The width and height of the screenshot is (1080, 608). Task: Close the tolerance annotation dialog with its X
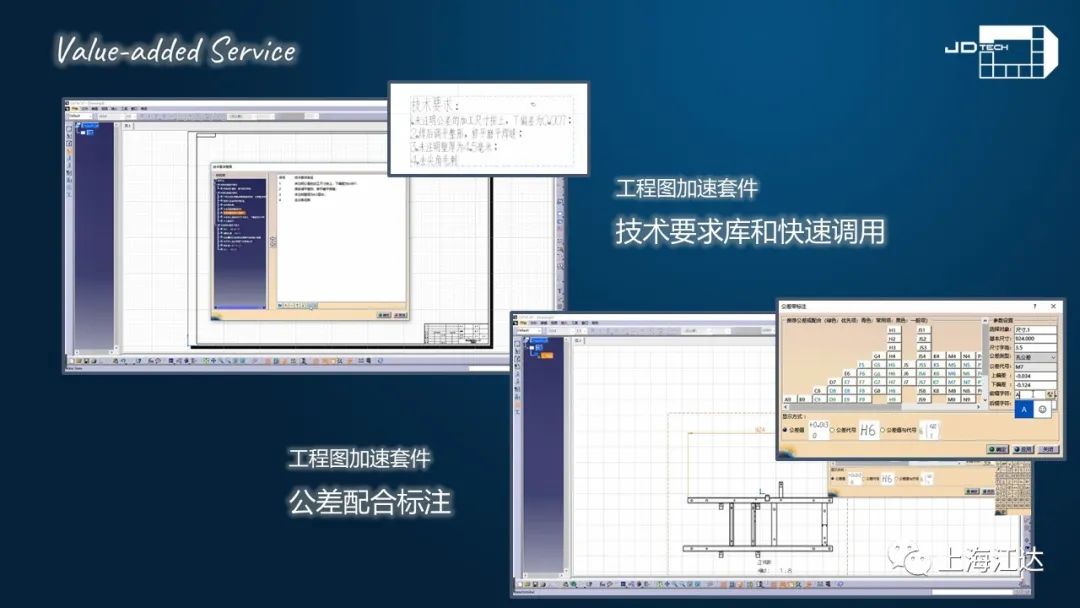point(1053,306)
